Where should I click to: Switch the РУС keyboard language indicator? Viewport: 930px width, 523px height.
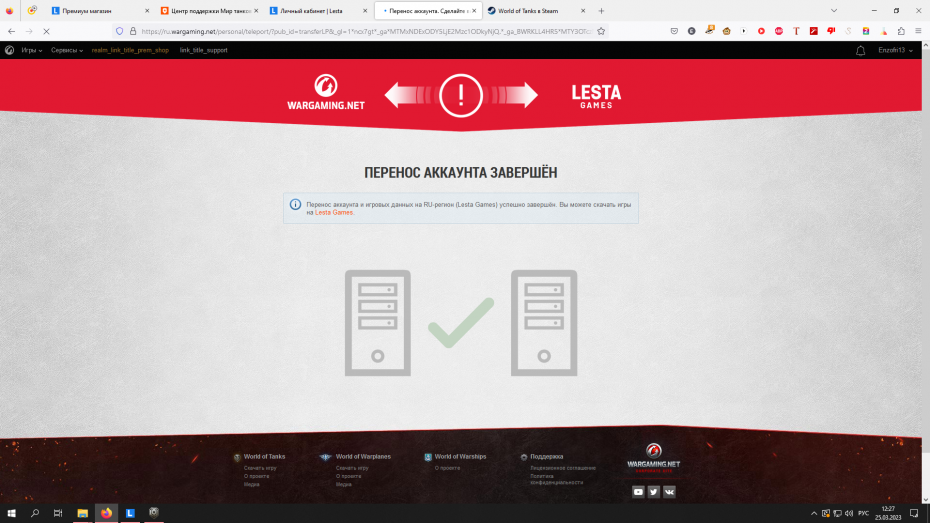pyautogui.click(x=863, y=514)
